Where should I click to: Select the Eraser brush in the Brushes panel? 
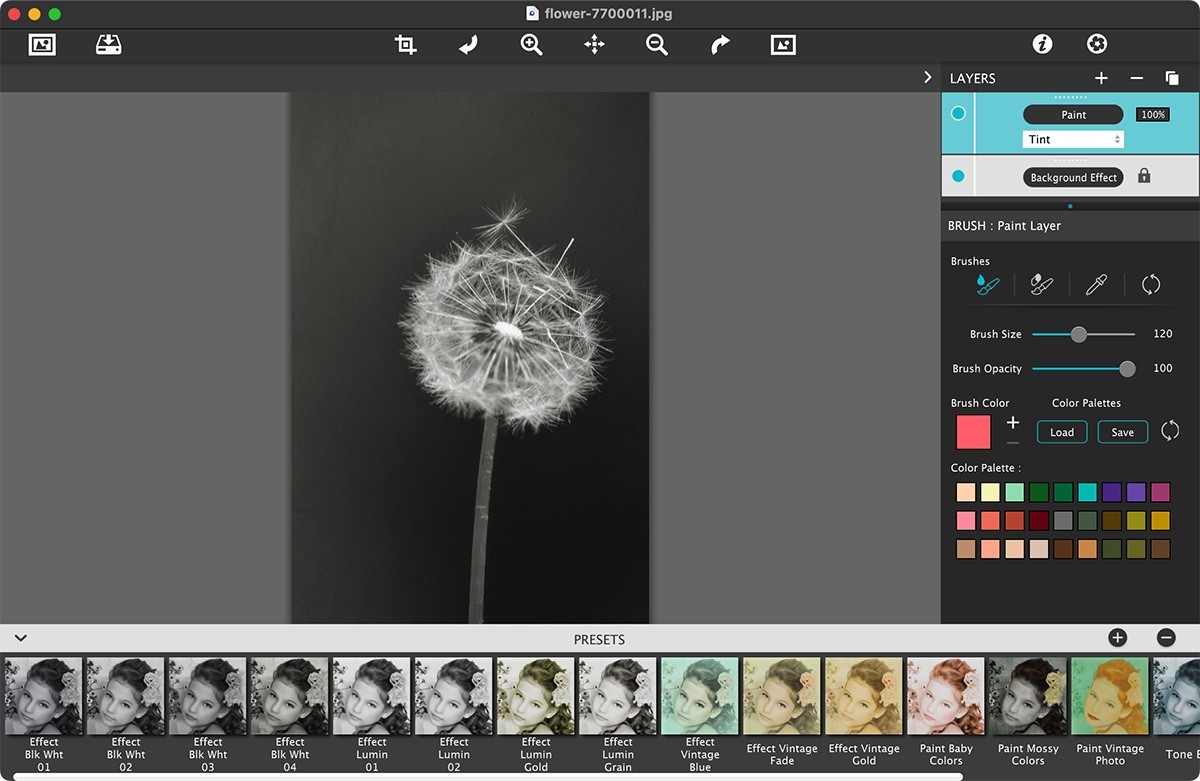coord(1041,285)
